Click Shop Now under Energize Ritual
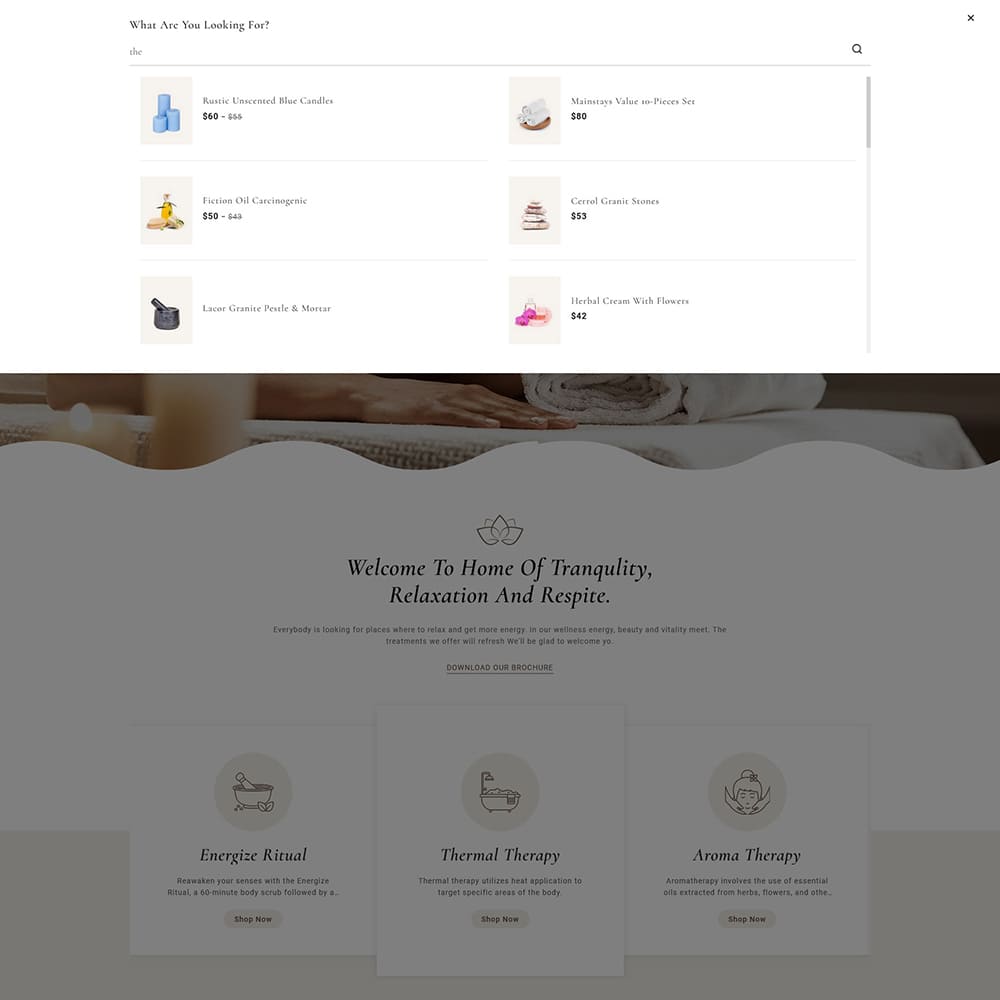The width and height of the screenshot is (1000, 1000). [253, 919]
